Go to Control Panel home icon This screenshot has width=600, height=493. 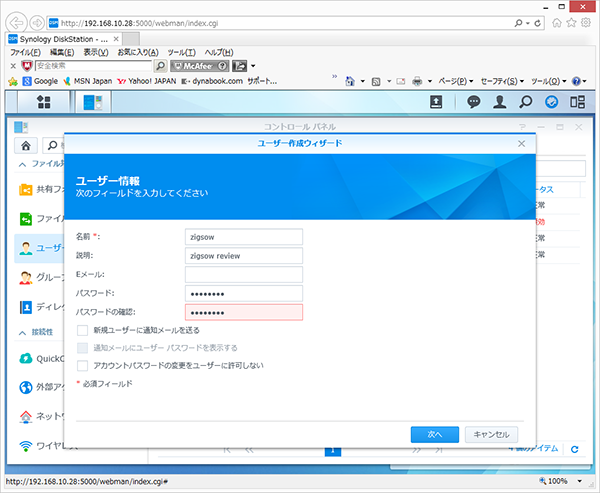coord(26,145)
